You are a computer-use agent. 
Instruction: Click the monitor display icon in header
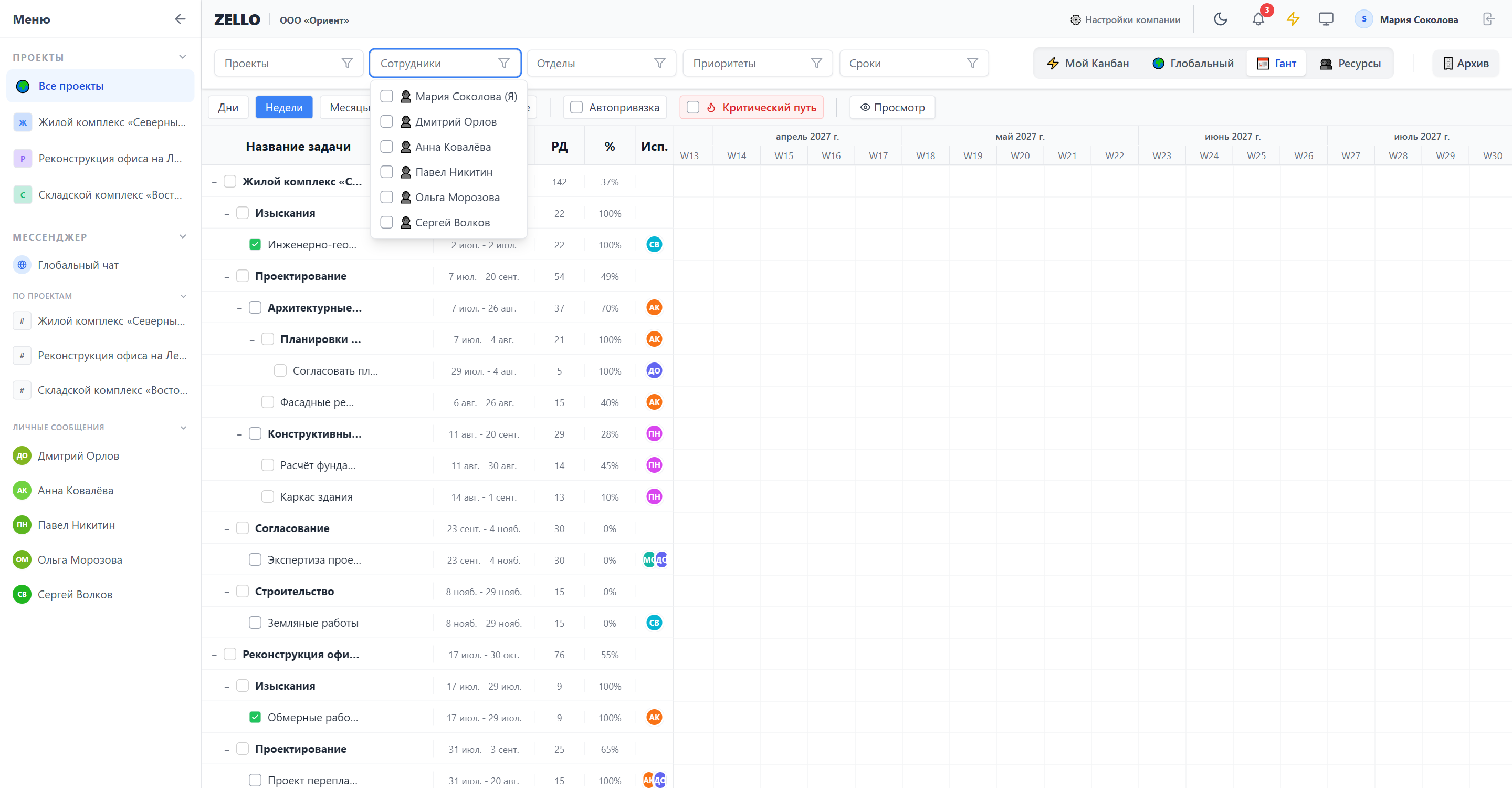point(1325,19)
